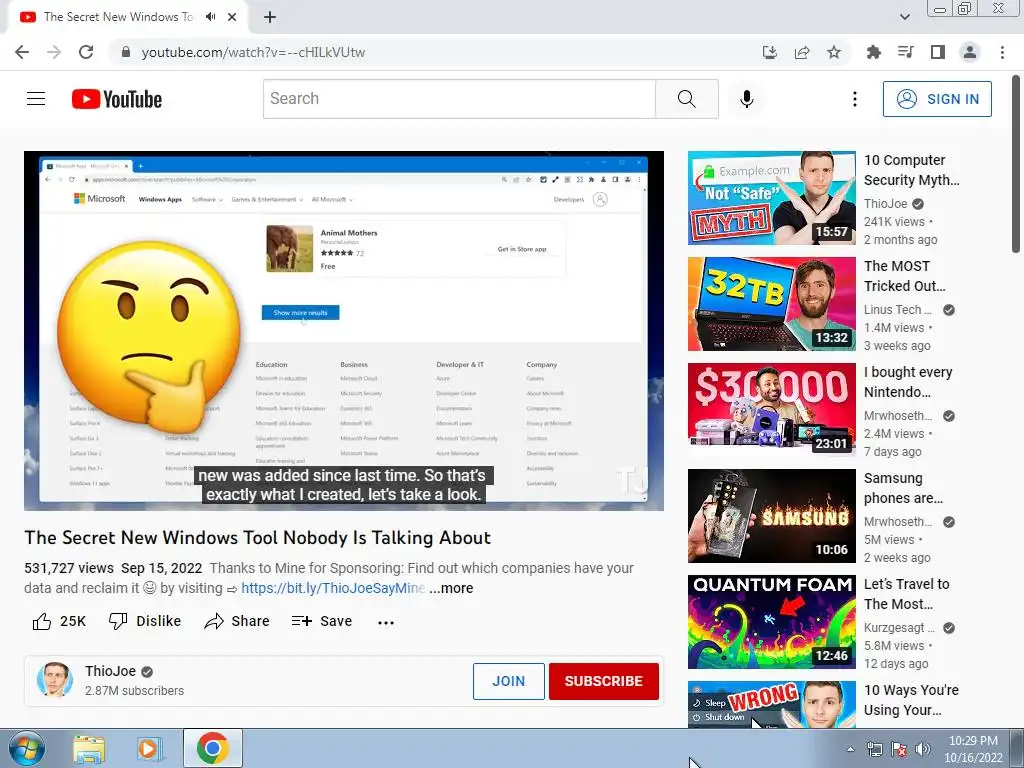
Task: Show hidden tray icons arrow
Action: [850, 749]
